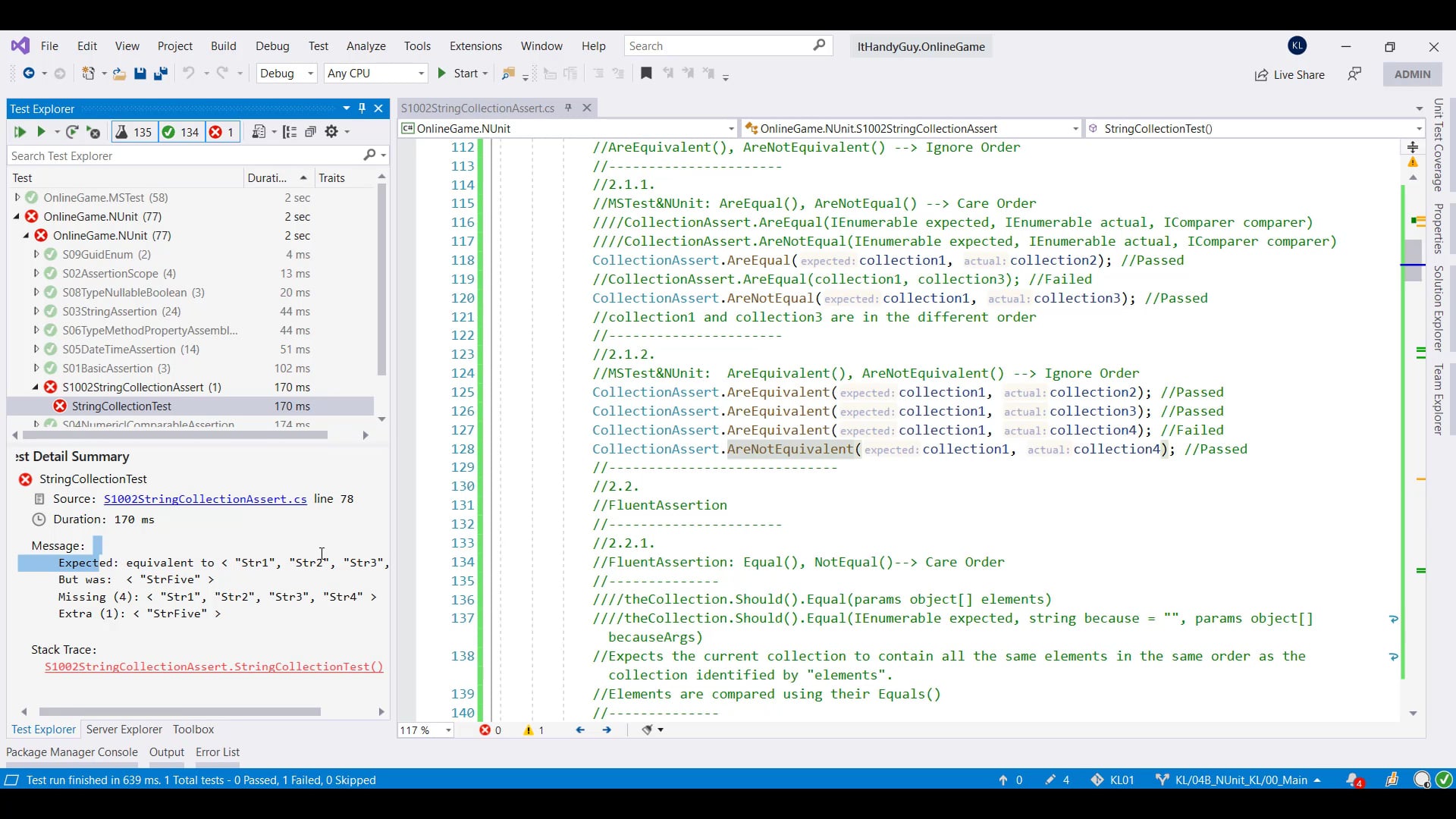The image size is (1456, 819).
Task: Toggle the 134 passed tests filter
Action: [x=180, y=132]
